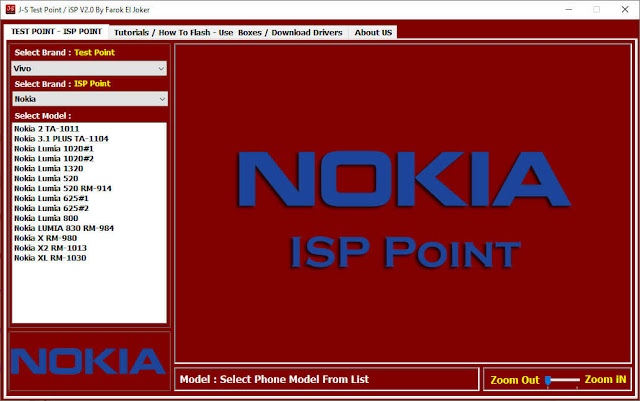
Task: Click the Zoom Out label
Action: 515,380
